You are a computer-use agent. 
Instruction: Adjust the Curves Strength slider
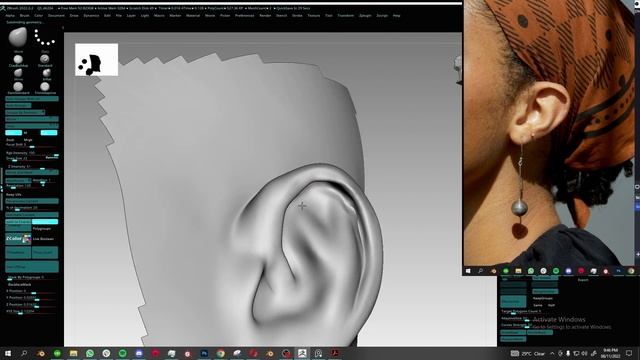pos(516,325)
